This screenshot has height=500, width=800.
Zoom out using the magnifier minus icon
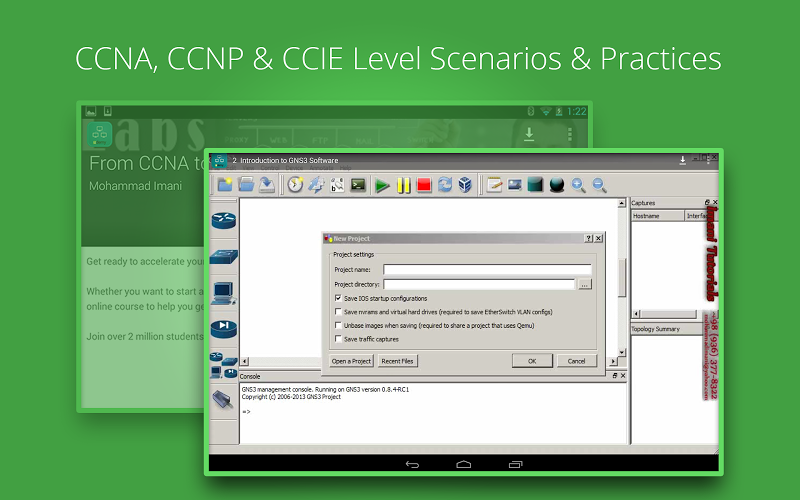599,185
